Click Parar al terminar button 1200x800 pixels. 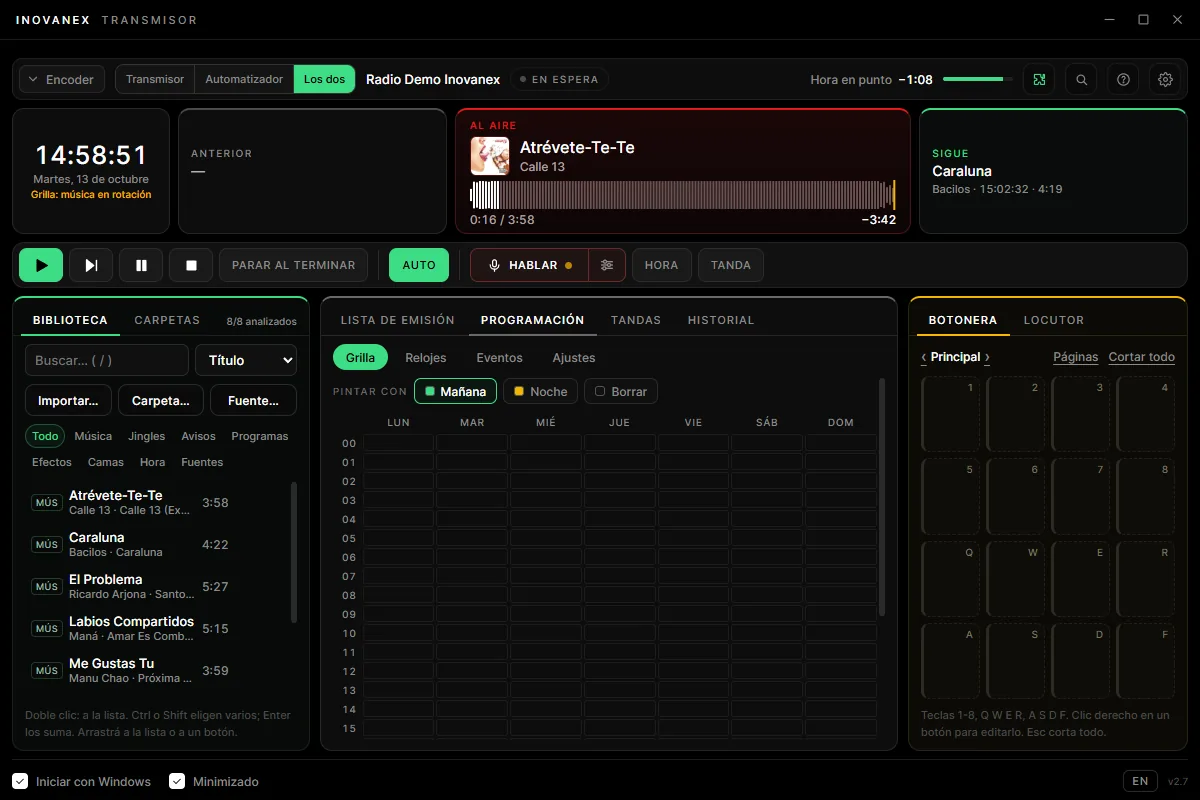293,265
